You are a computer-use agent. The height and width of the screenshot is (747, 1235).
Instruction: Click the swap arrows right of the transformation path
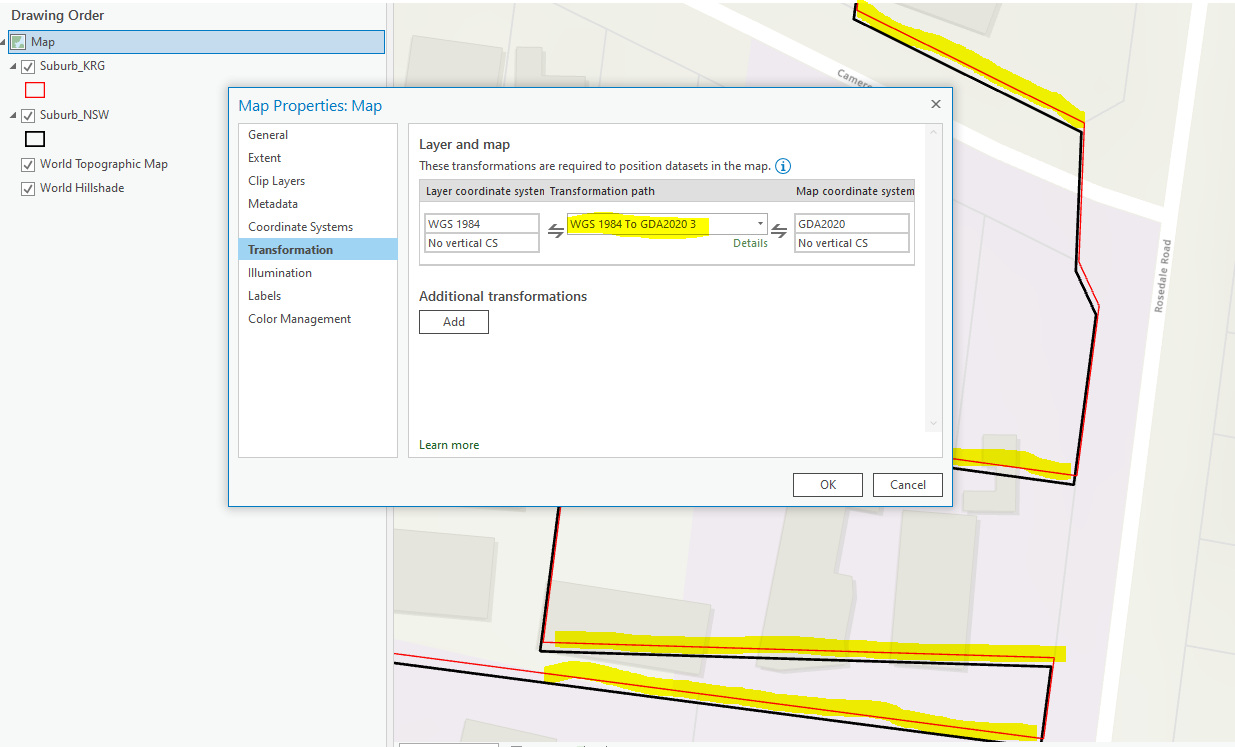click(x=779, y=231)
